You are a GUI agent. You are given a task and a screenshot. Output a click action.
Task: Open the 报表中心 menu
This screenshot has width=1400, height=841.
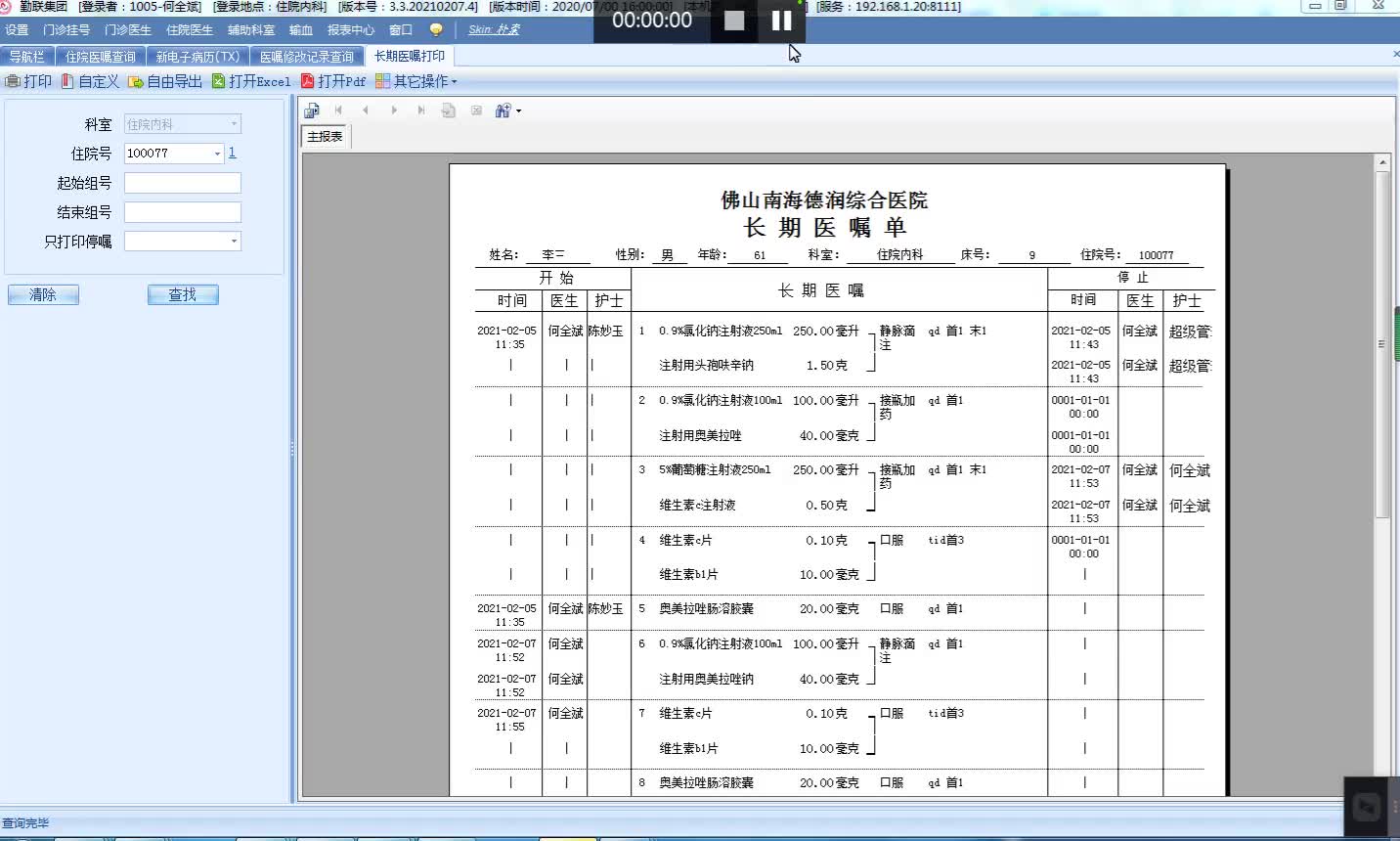pyautogui.click(x=351, y=30)
